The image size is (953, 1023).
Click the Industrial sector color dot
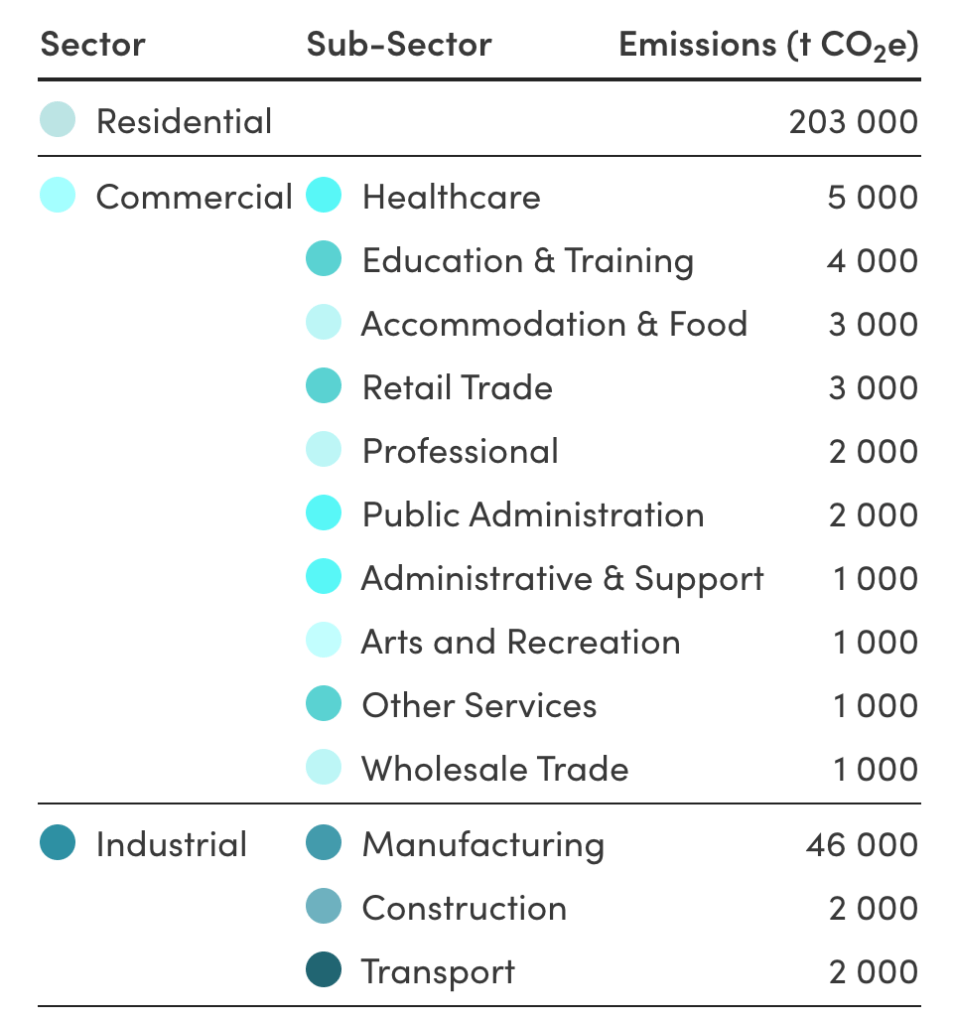click(x=58, y=844)
